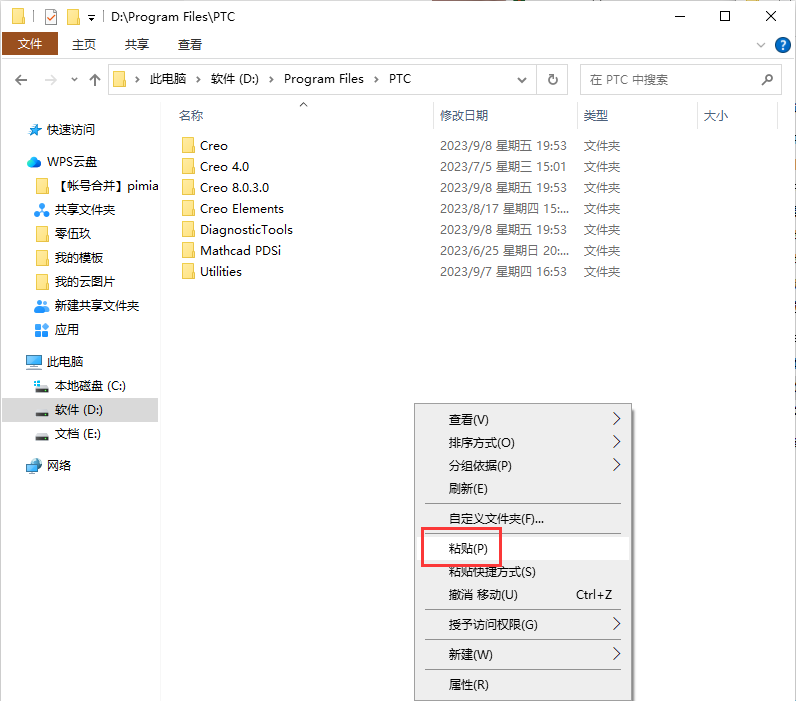Image resolution: width=796 pixels, height=701 pixels.
Task: Click the Forward navigation arrow
Action: [51, 80]
